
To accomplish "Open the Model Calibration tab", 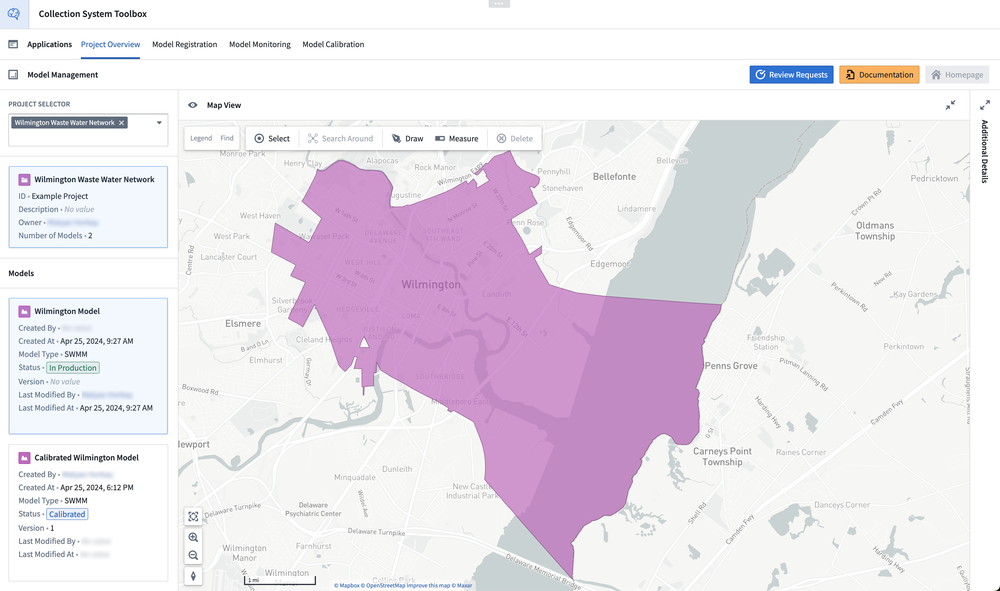I will point(333,45).
